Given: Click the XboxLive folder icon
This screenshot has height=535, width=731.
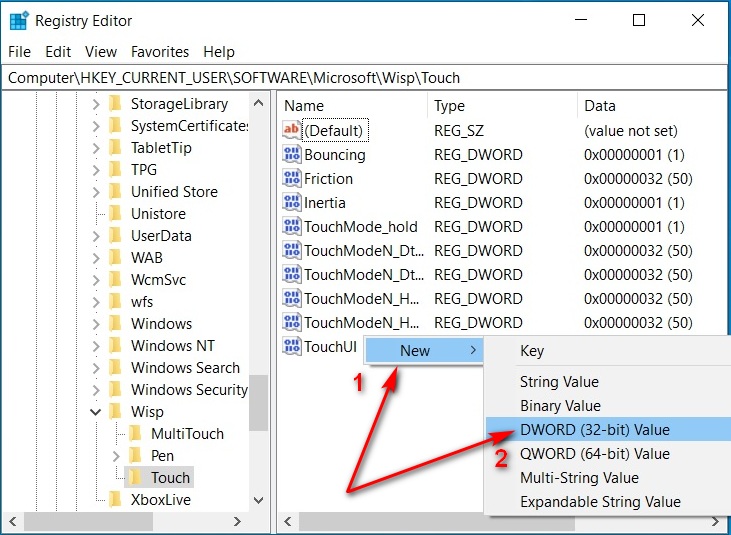Looking at the screenshot, I should pyautogui.click(x=116, y=500).
